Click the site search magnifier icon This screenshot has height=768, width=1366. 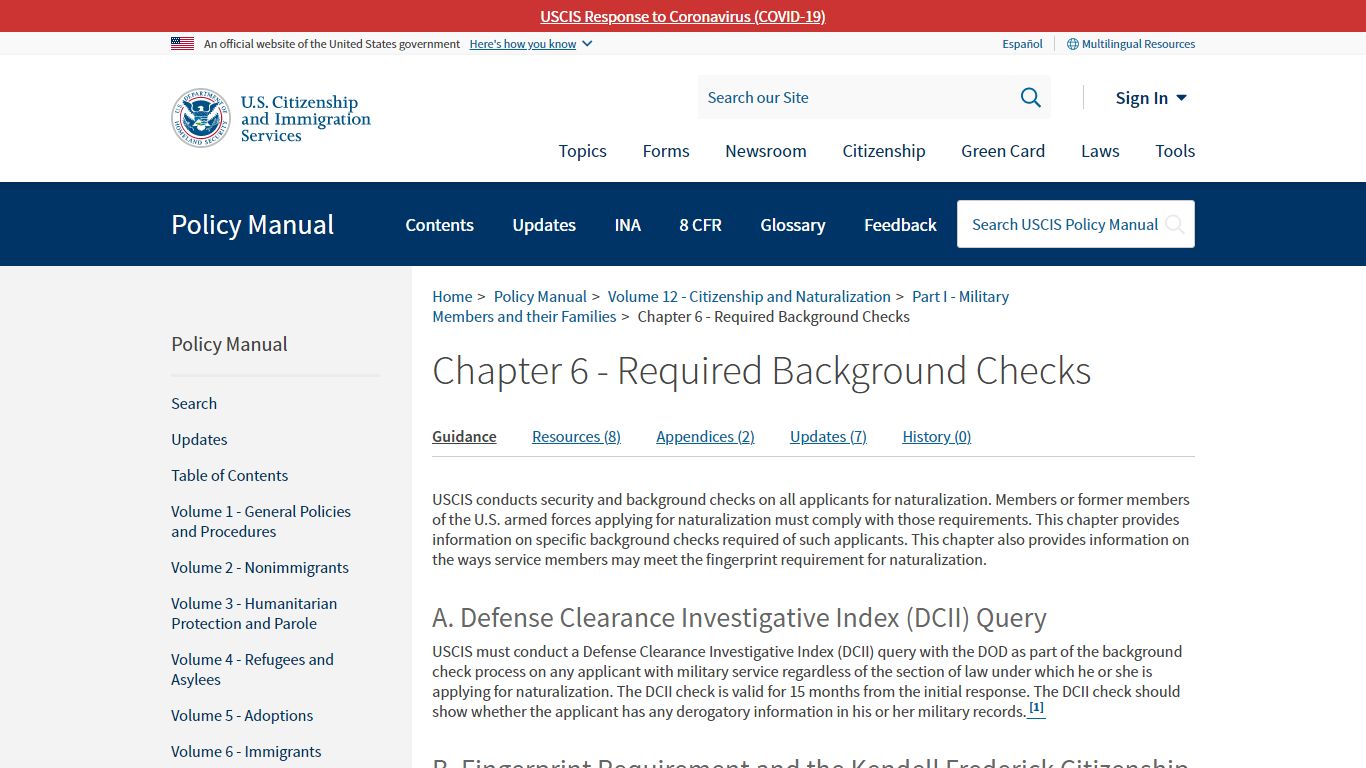[x=1030, y=97]
